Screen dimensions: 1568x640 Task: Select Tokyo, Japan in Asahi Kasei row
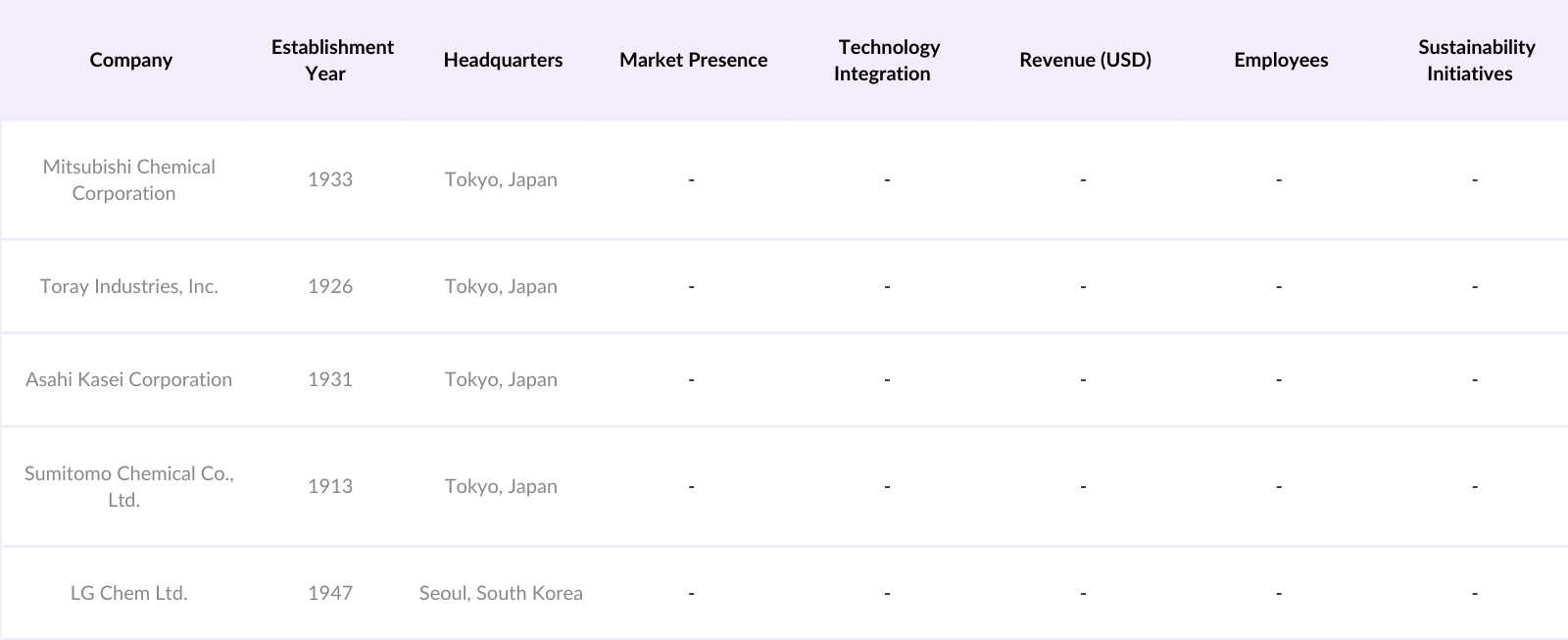[x=501, y=379]
